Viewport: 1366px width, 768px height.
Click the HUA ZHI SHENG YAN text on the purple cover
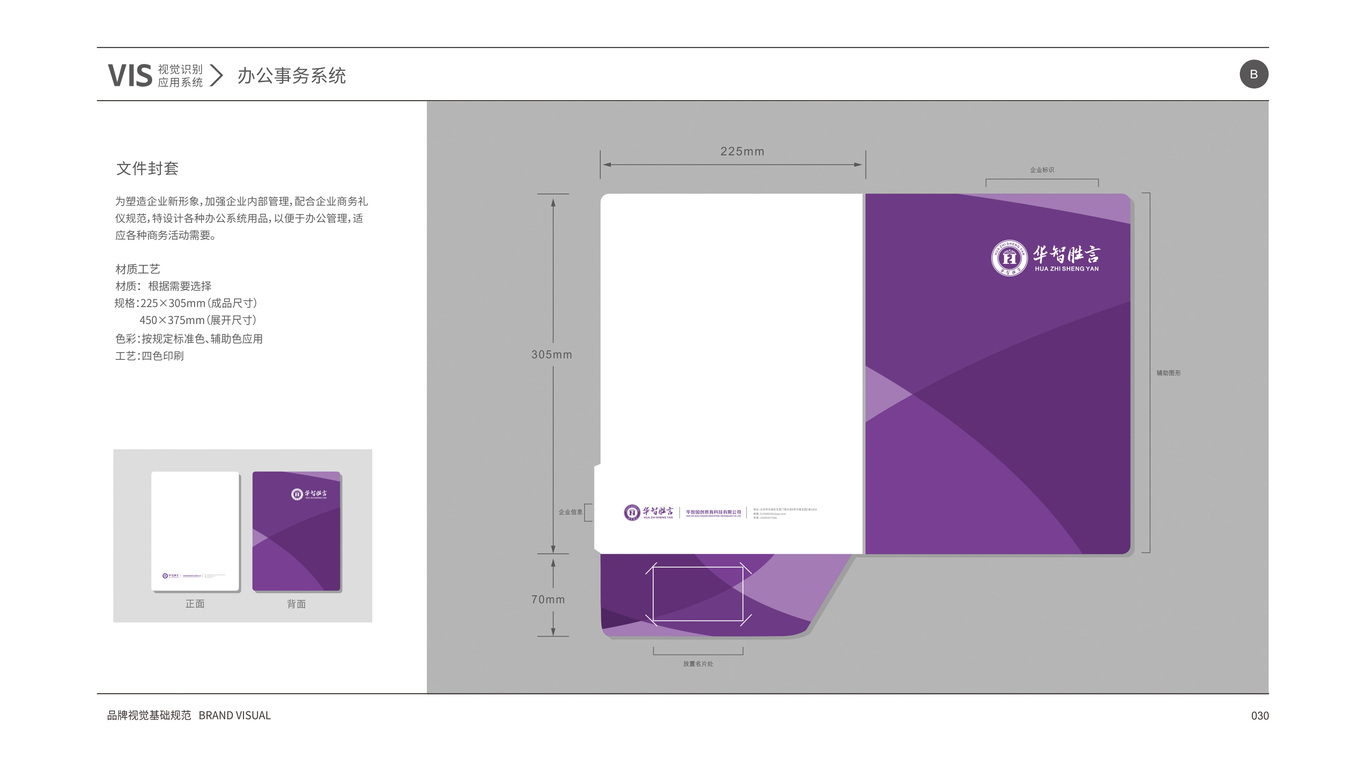(1066, 269)
